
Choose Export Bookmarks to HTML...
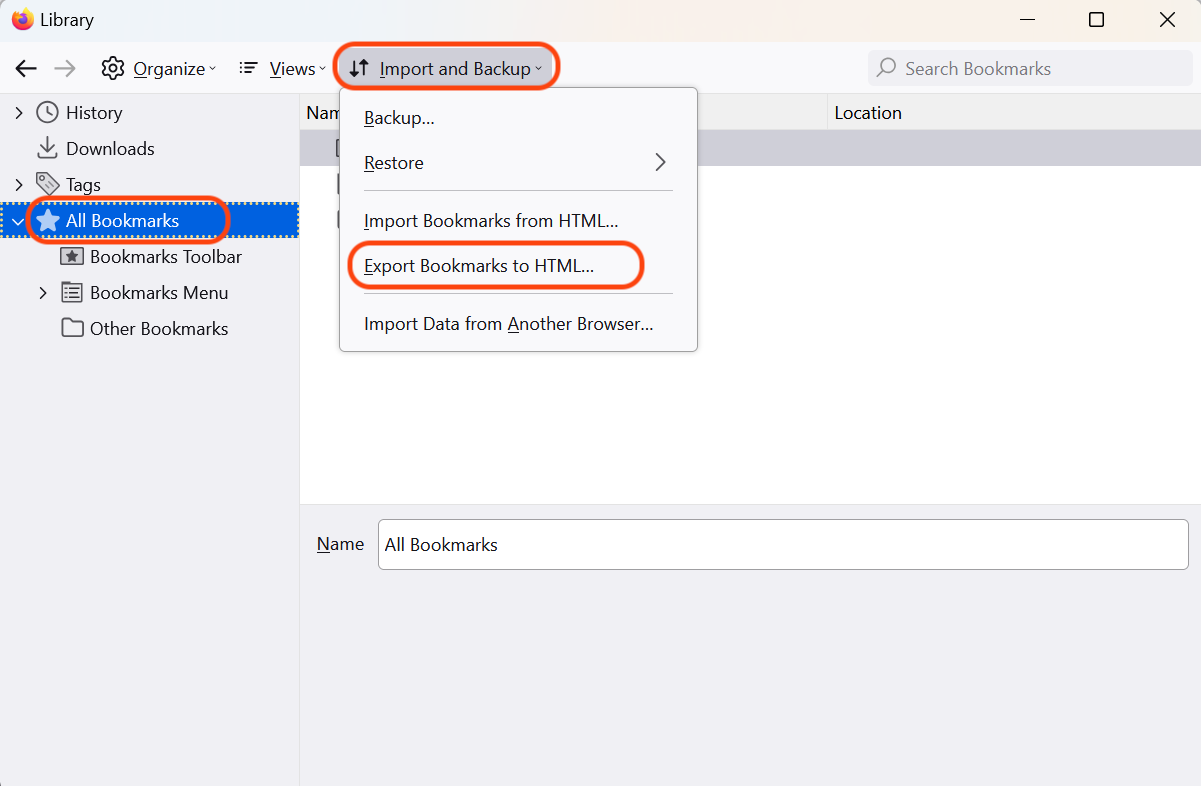(518, 266)
